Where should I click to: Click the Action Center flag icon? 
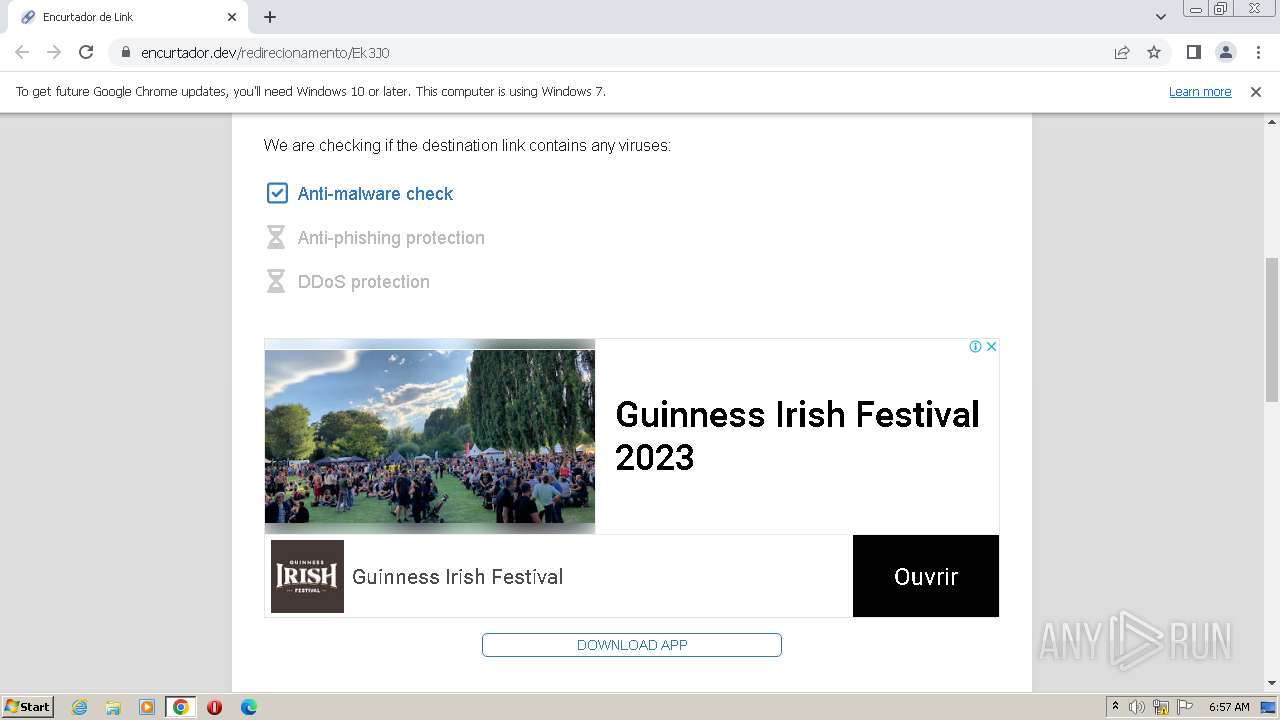(x=1185, y=707)
